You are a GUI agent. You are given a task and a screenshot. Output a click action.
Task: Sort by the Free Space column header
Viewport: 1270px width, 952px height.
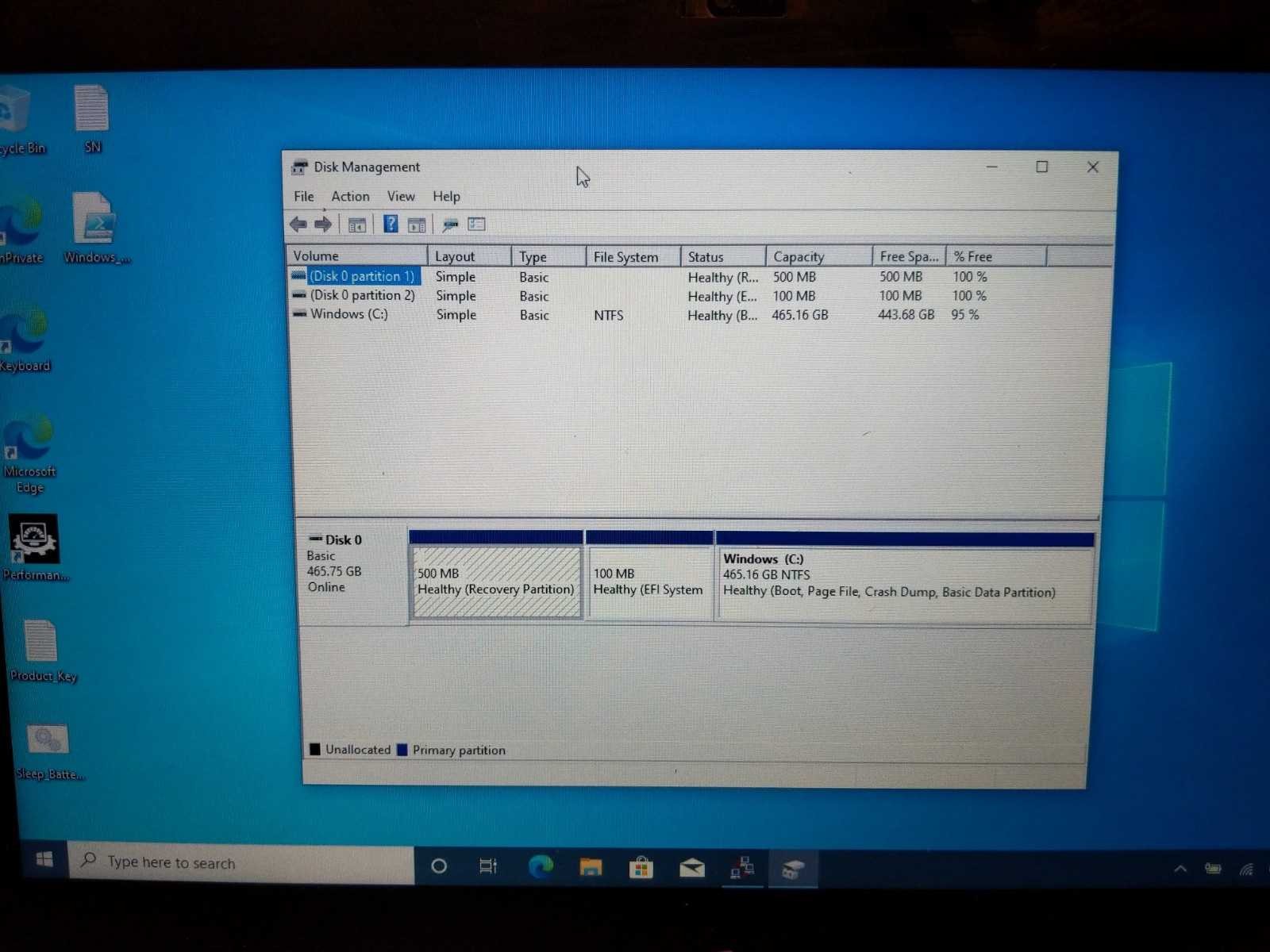[x=909, y=257]
